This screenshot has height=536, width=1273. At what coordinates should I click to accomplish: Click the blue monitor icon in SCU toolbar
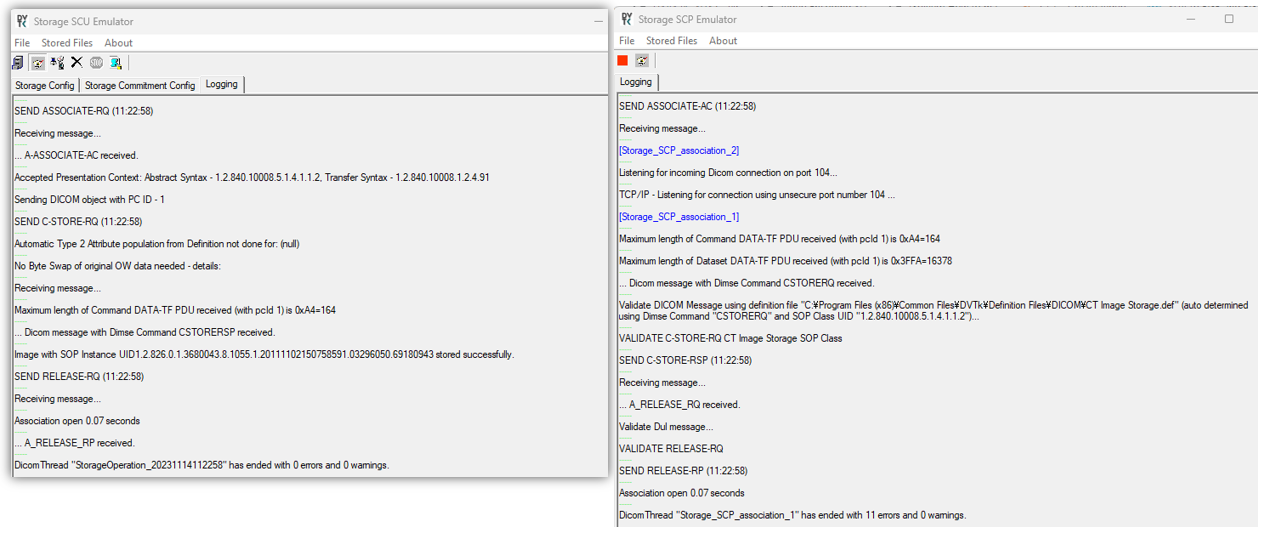(x=116, y=63)
